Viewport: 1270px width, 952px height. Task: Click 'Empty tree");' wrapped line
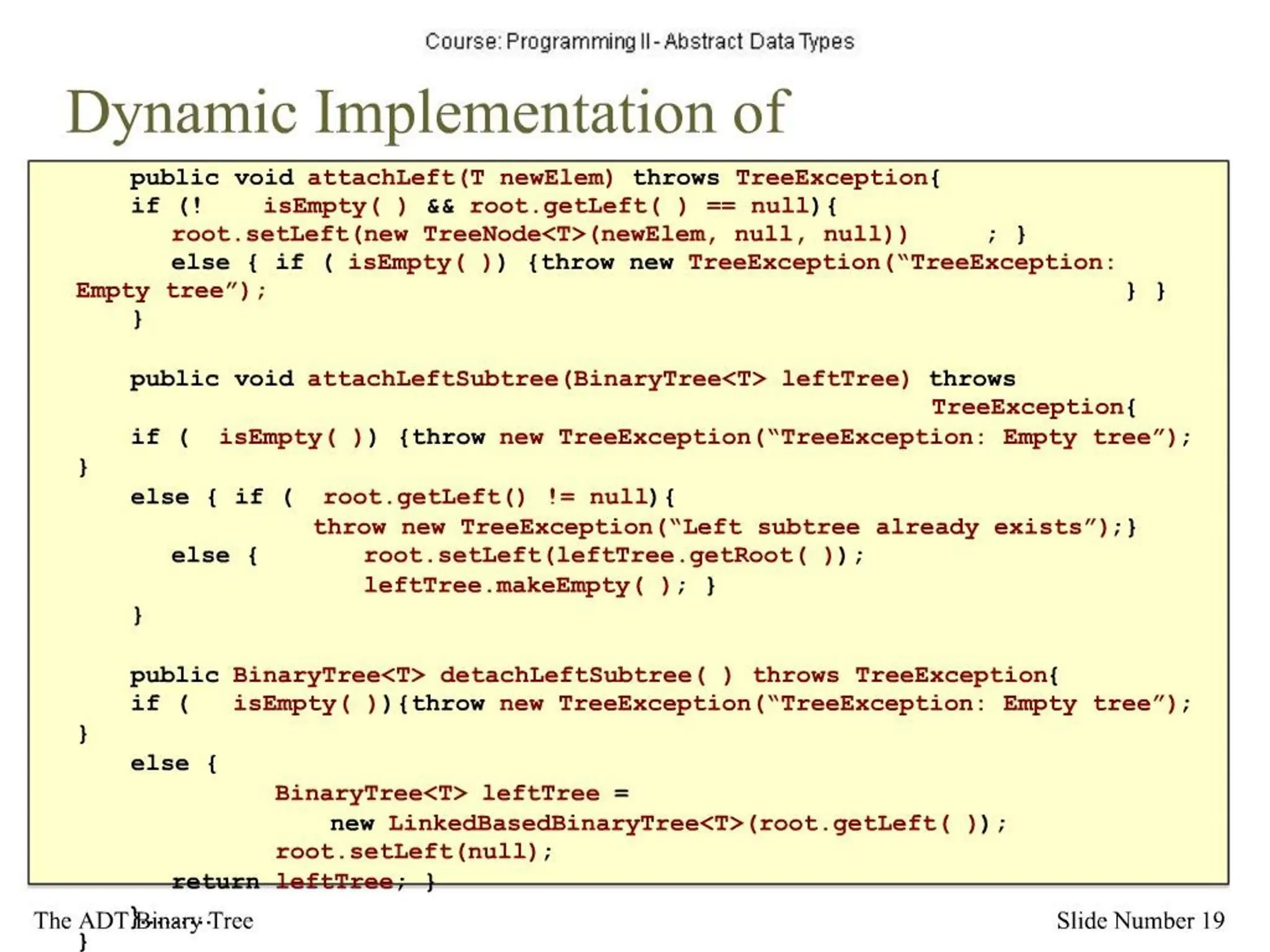coord(171,291)
